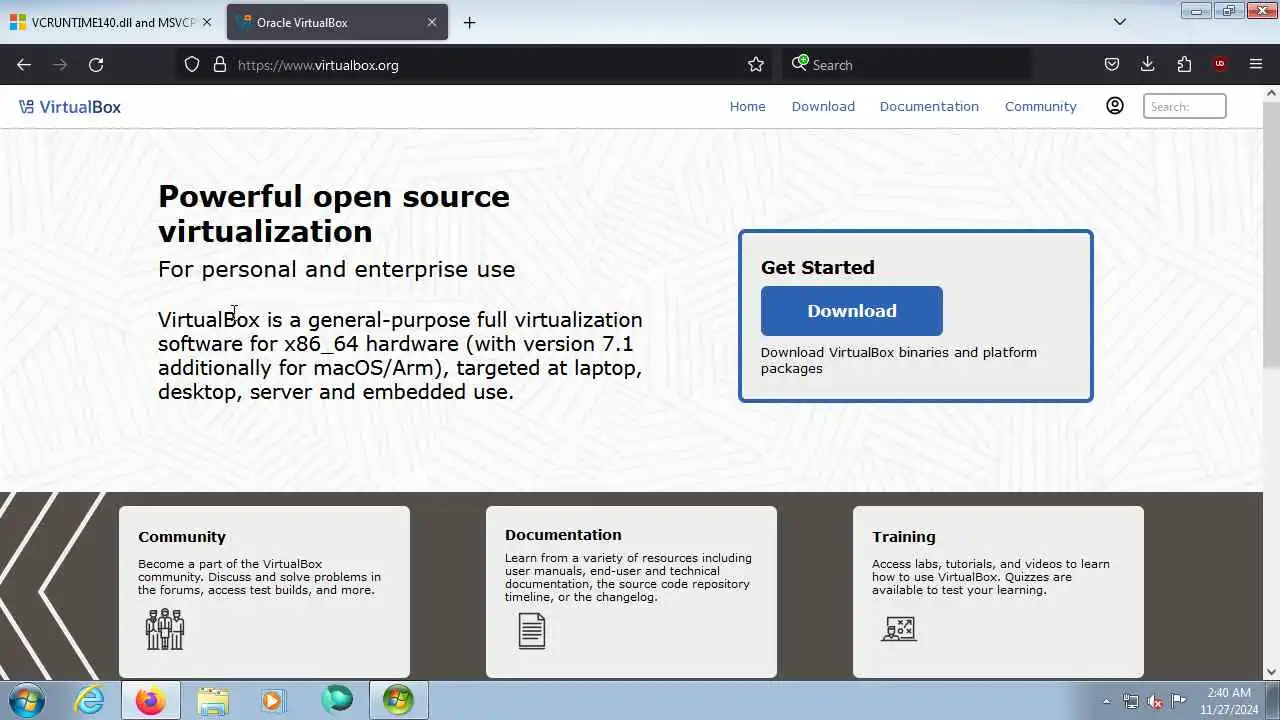Screen dimensions: 1280x720
Task: Open the Documentation navigation link
Action: tap(929, 106)
